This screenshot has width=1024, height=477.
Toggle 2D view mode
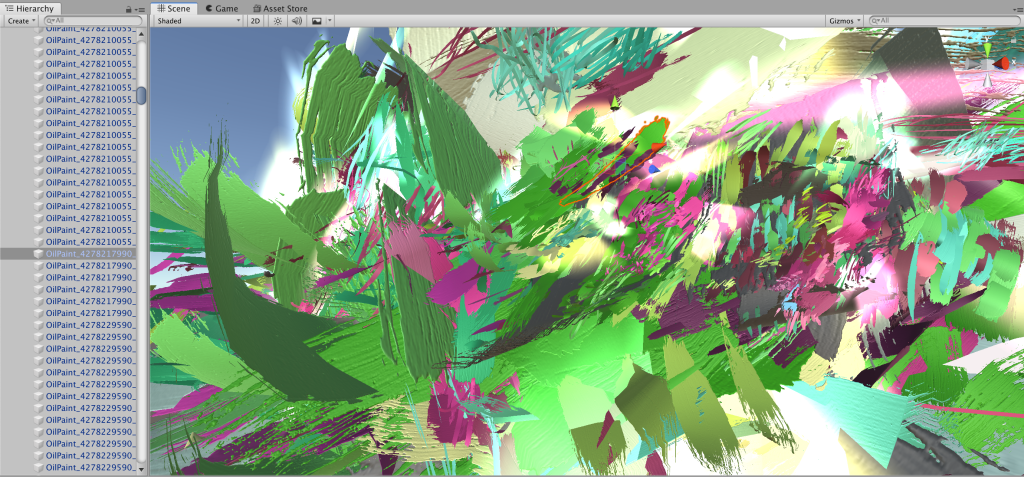coord(255,20)
